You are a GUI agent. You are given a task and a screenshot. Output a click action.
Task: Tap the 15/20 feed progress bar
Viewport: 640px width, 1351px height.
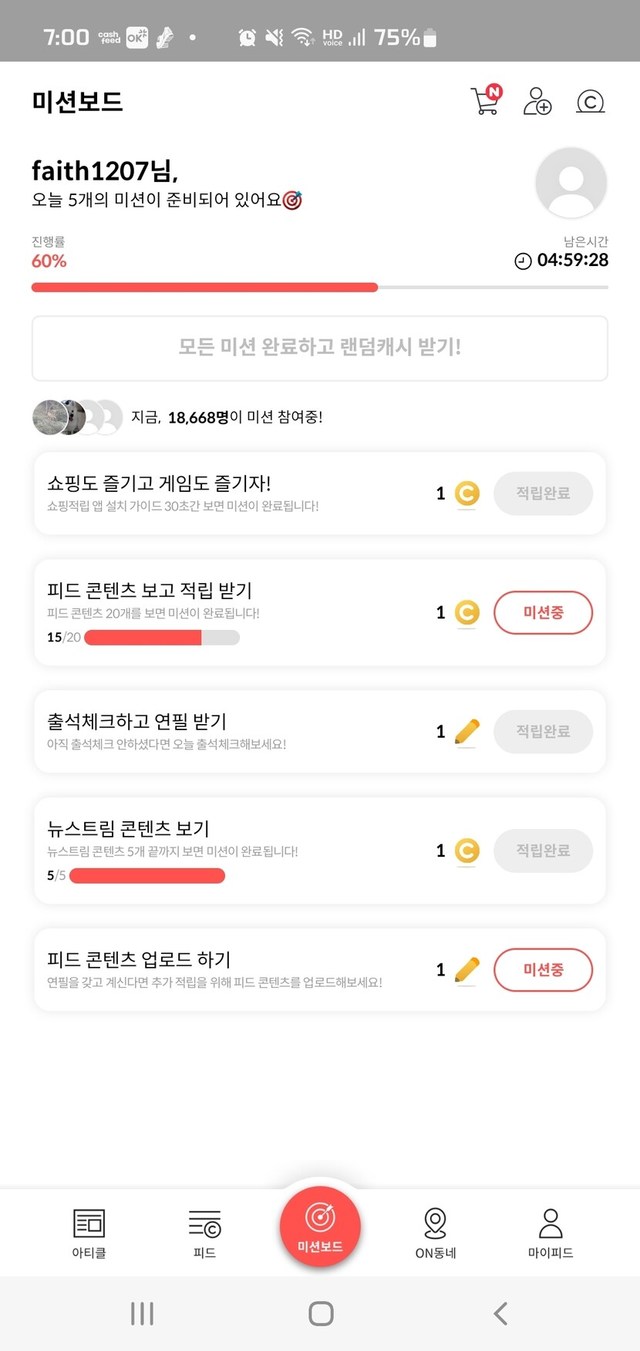162,638
